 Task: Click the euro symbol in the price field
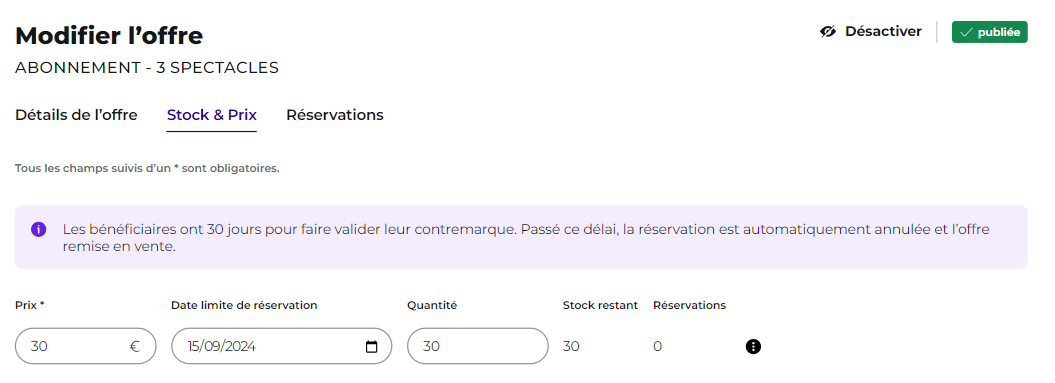pos(135,347)
